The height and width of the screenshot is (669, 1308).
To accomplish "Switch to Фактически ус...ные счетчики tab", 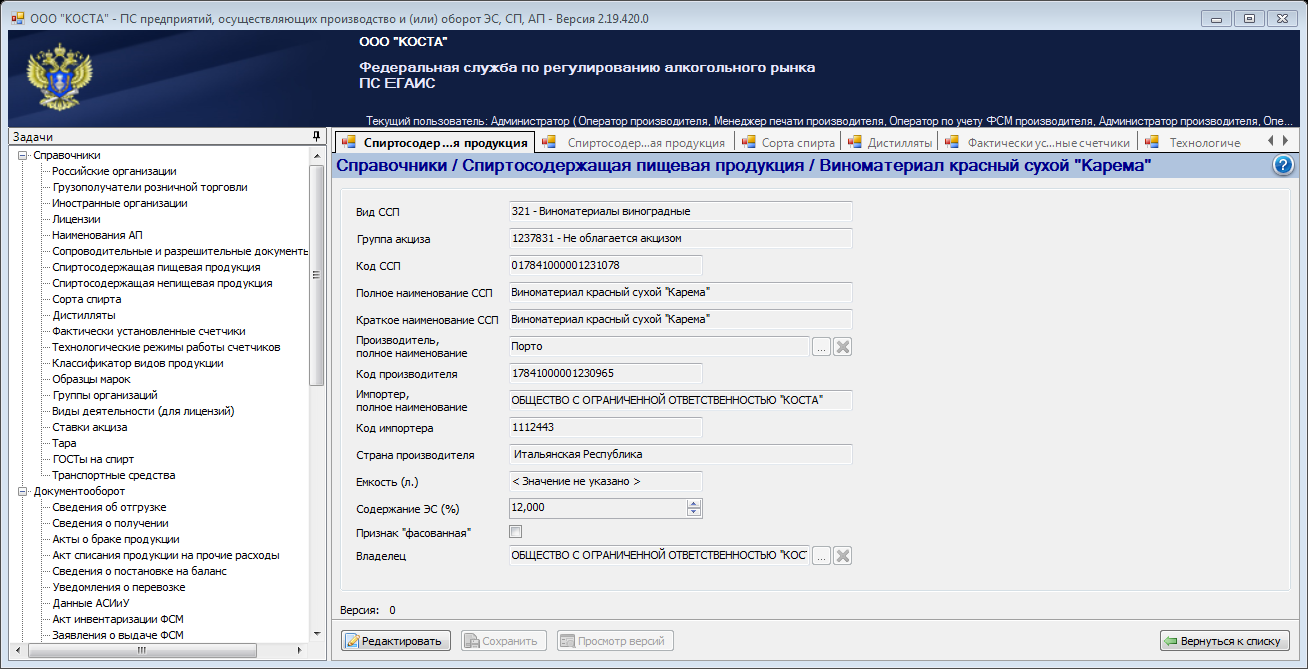I will pyautogui.click(x=1037, y=143).
